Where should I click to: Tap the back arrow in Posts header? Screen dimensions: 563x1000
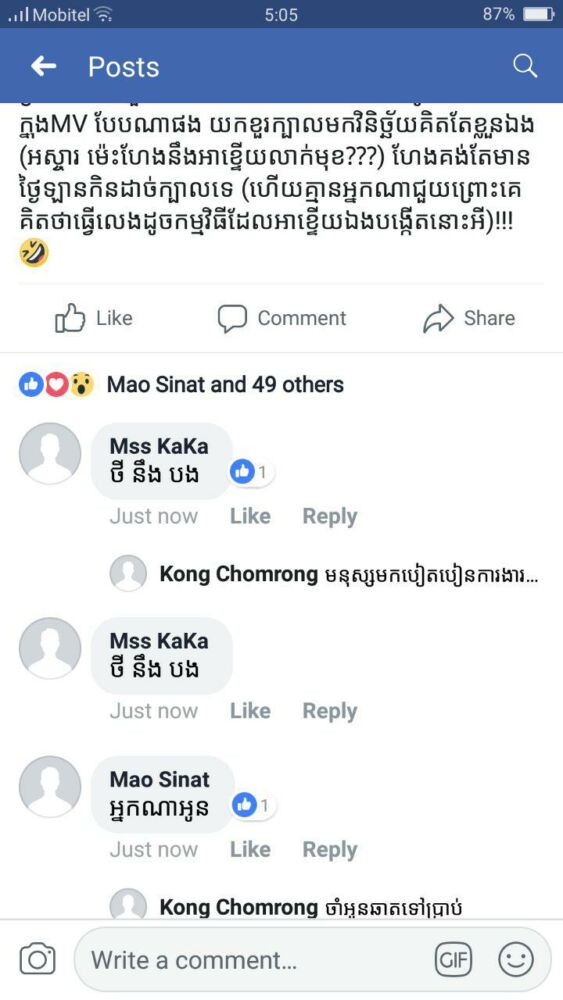pyautogui.click(x=43, y=66)
